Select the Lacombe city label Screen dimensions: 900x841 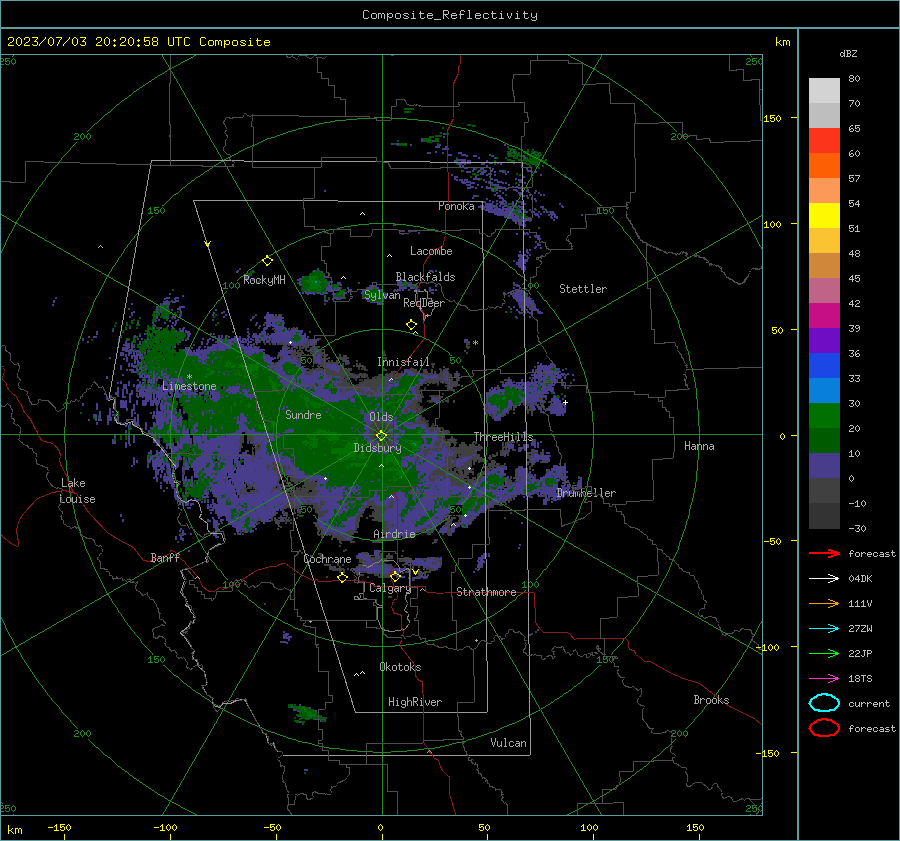point(431,251)
